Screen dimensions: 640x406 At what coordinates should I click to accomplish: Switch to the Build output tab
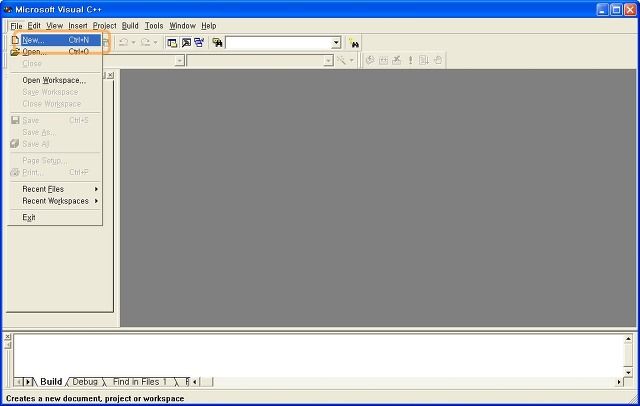(x=51, y=382)
